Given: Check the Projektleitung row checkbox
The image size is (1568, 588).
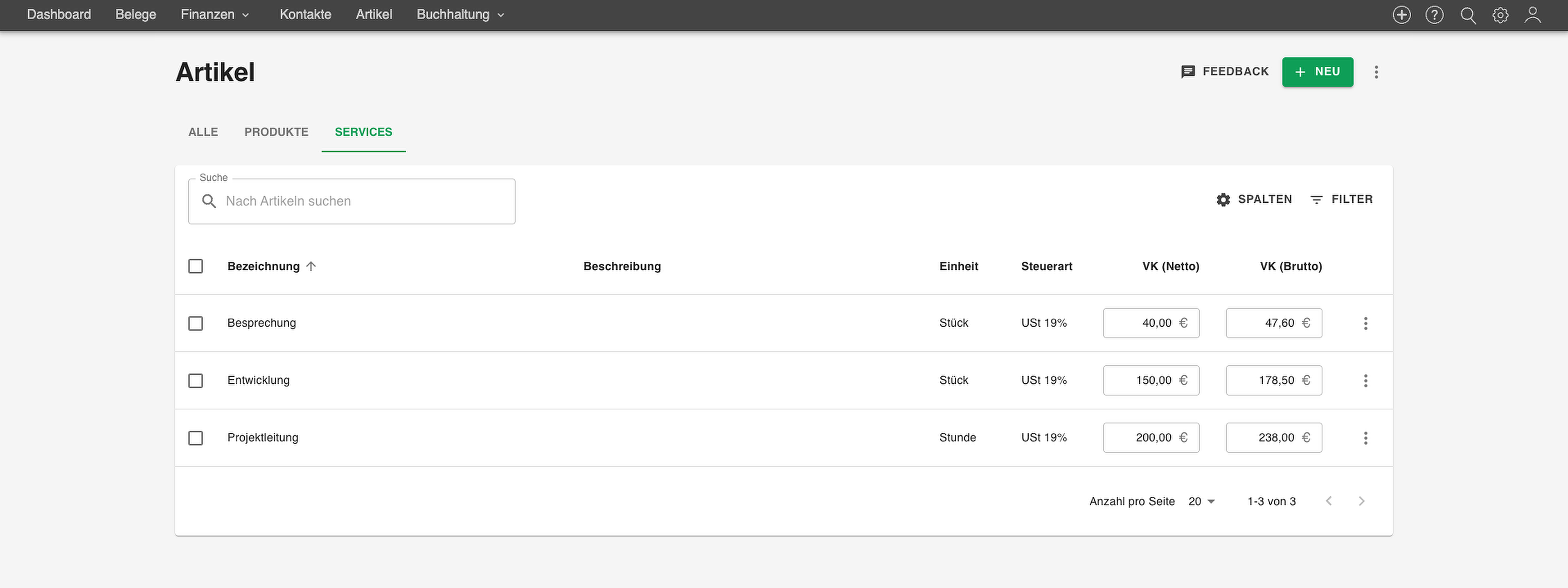Looking at the screenshot, I should [x=196, y=437].
